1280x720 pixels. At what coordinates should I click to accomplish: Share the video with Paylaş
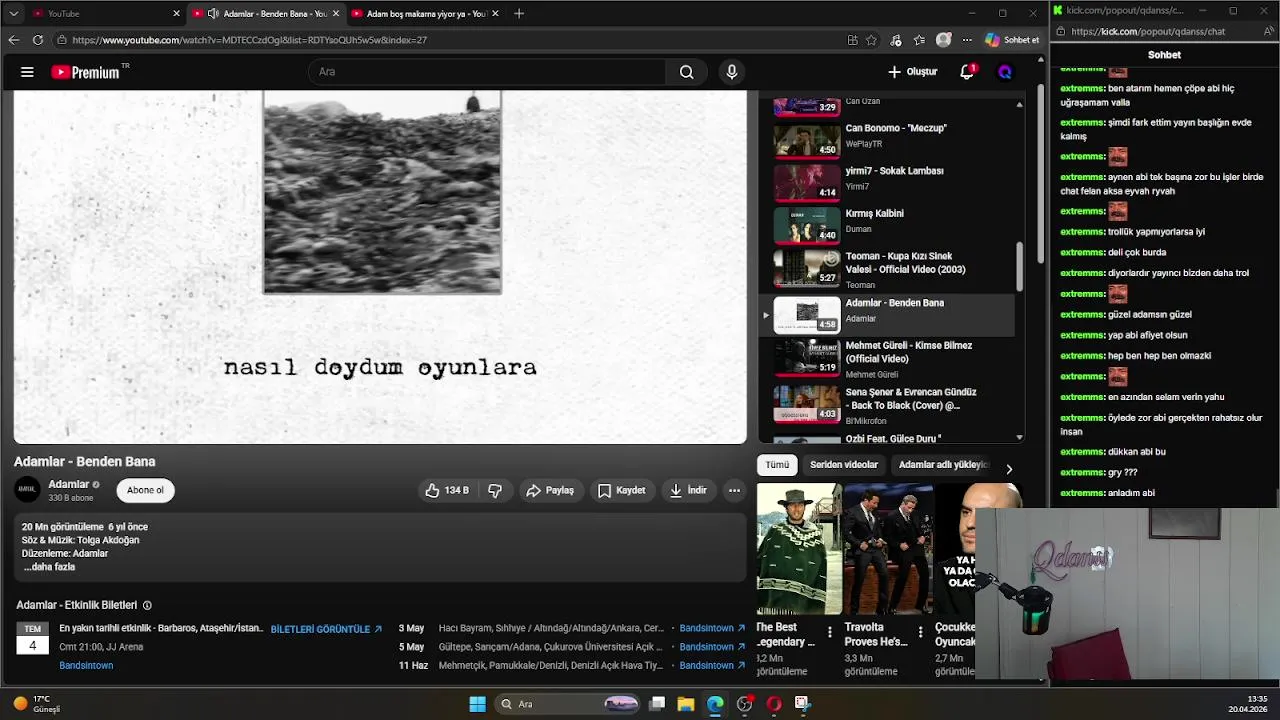(550, 490)
